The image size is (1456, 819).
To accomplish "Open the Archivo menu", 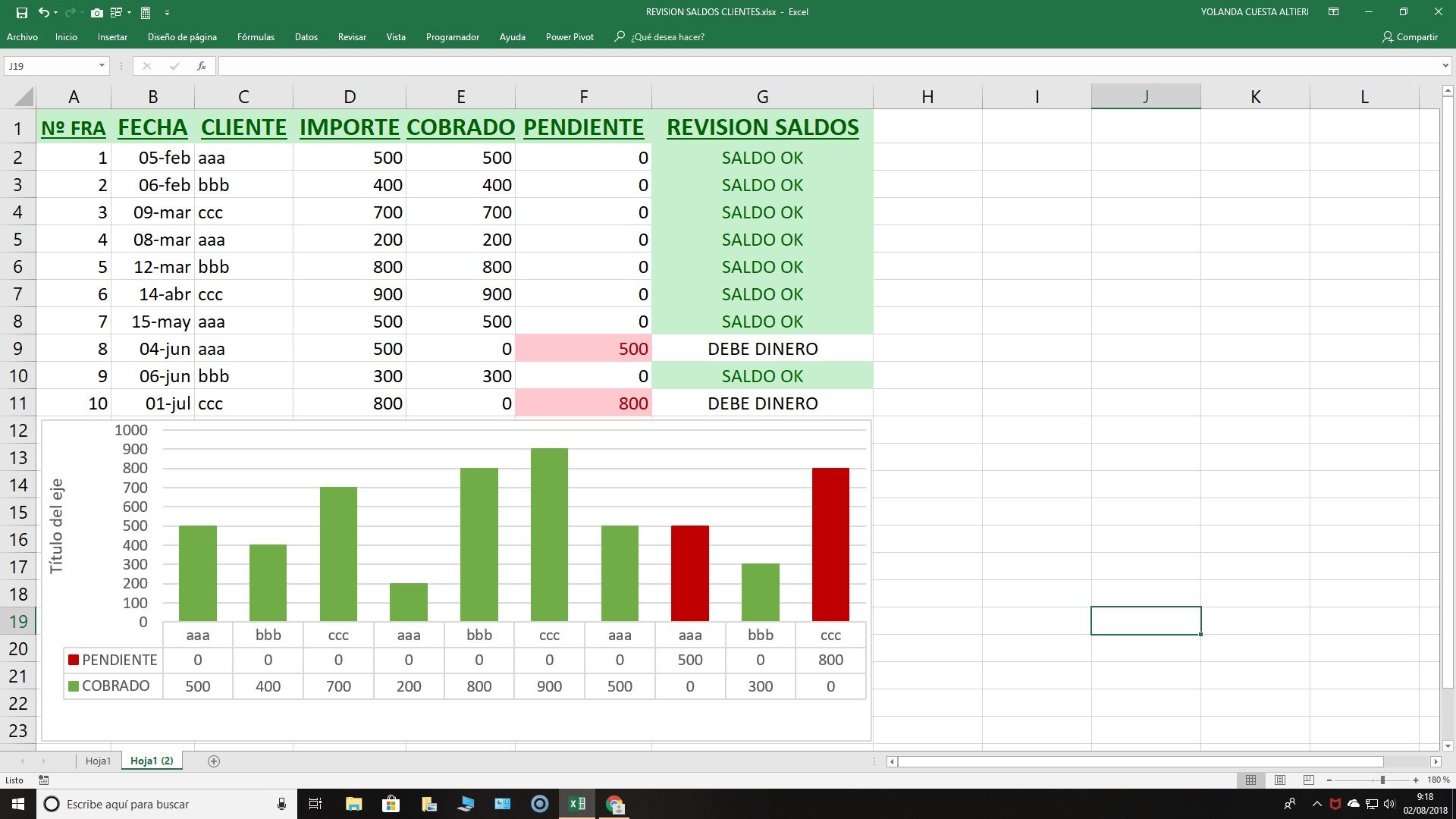I will (x=22, y=36).
